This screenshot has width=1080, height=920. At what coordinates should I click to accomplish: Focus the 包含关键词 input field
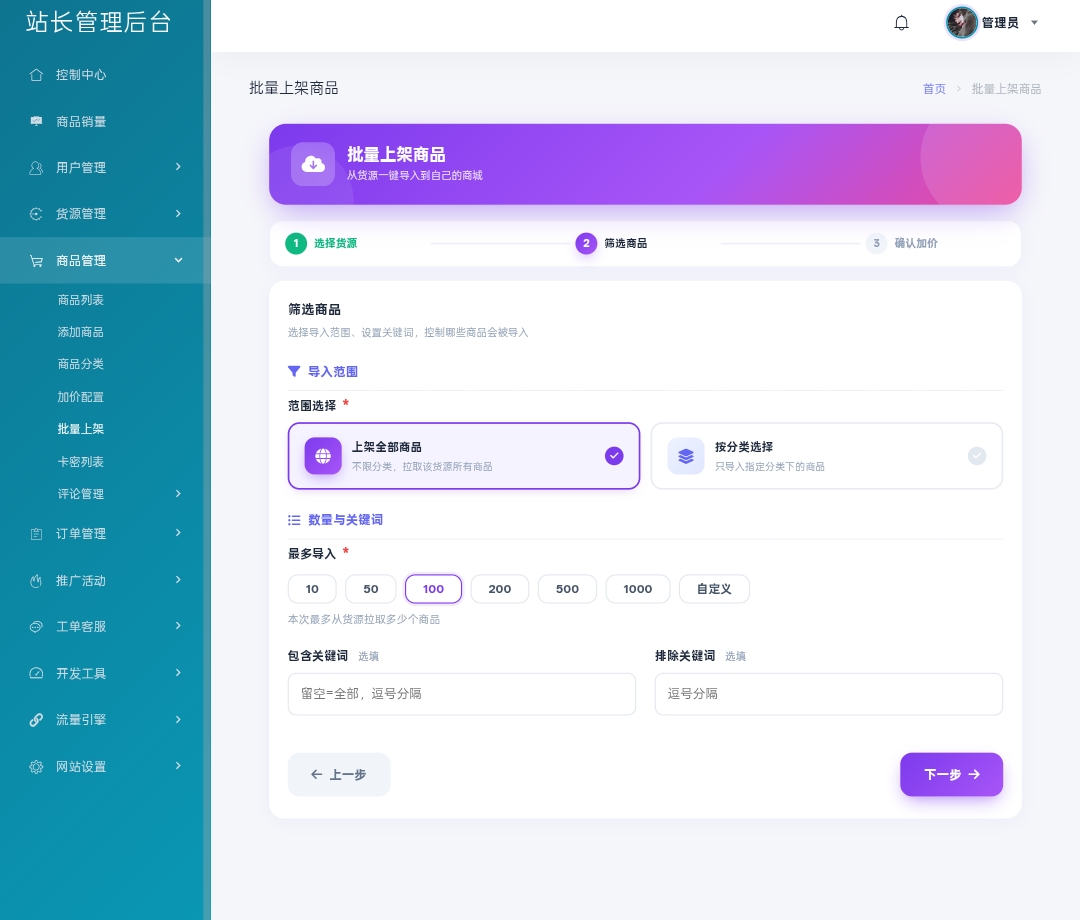(x=461, y=694)
